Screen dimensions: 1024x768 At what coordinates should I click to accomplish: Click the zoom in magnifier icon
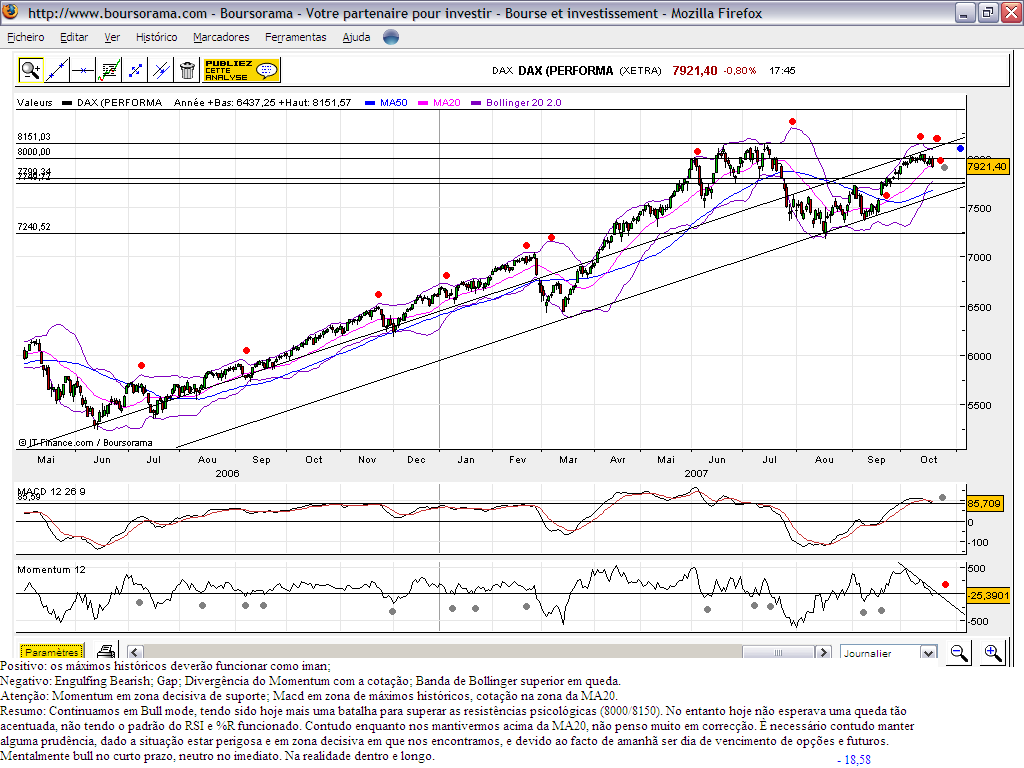pyautogui.click(x=993, y=652)
